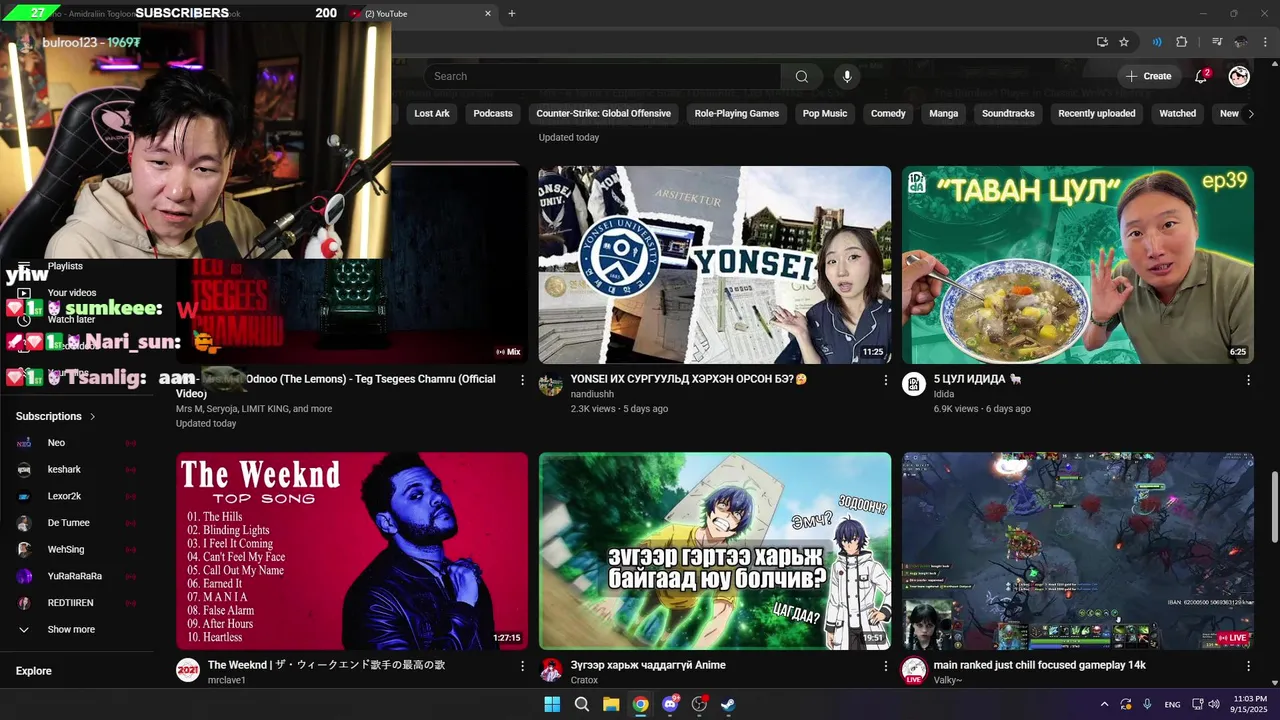Open Chrome three-dot menu
Screen dimensions: 1280x720
1264,42
